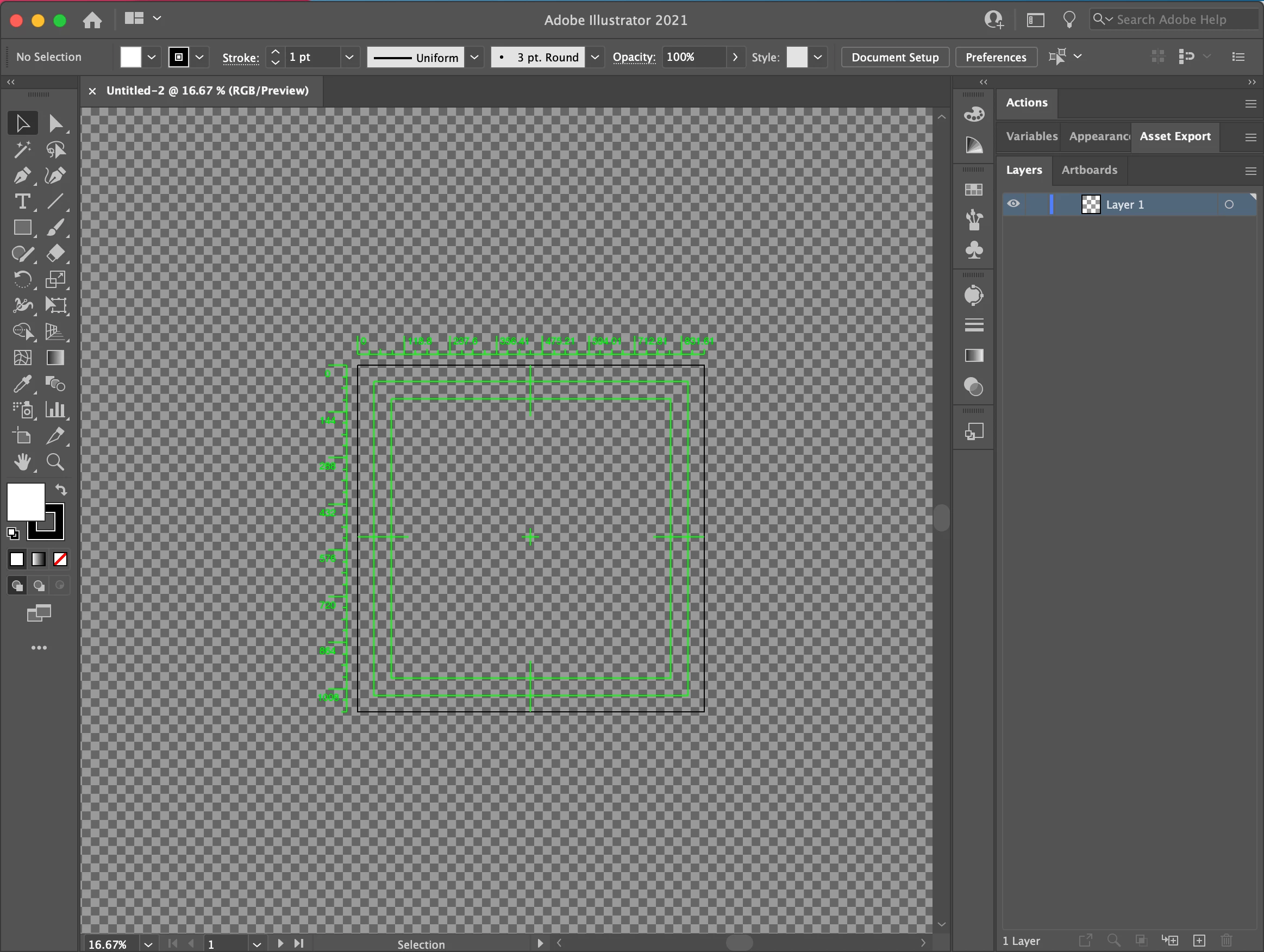The width and height of the screenshot is (1264, 952).
Task: Select the Zoom tool
Action: [55, 462]
